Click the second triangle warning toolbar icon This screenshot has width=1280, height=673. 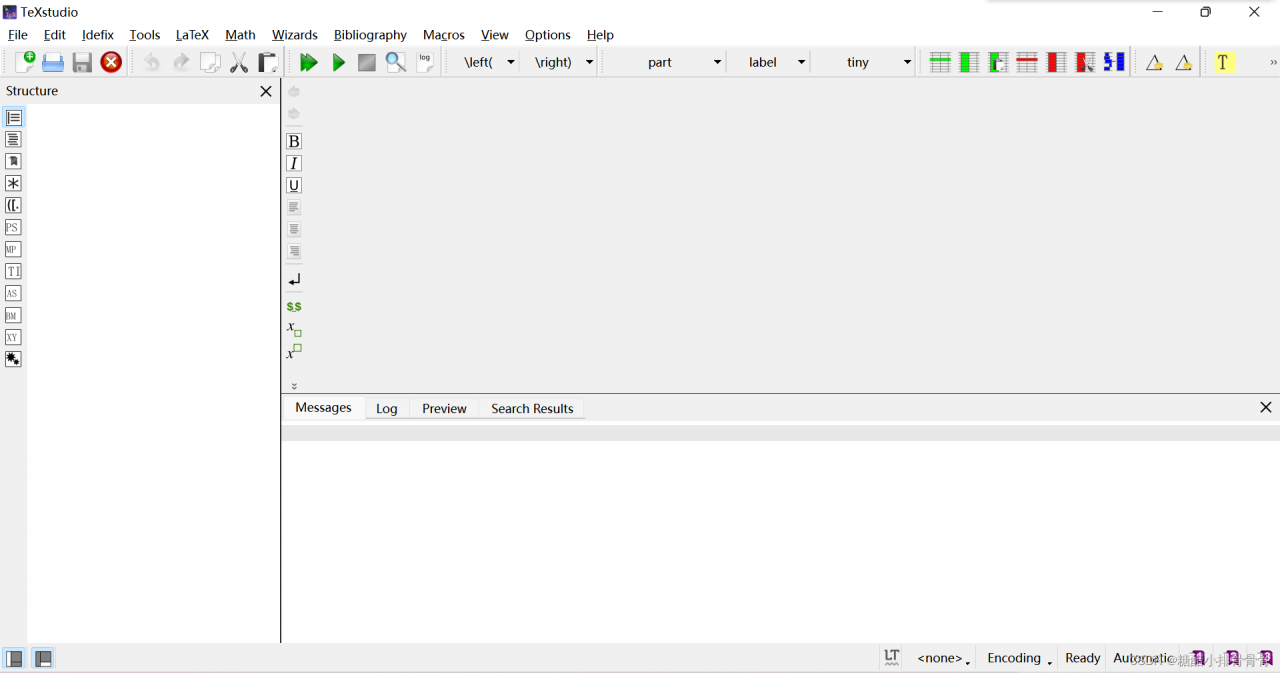[x=1183, y=62]
